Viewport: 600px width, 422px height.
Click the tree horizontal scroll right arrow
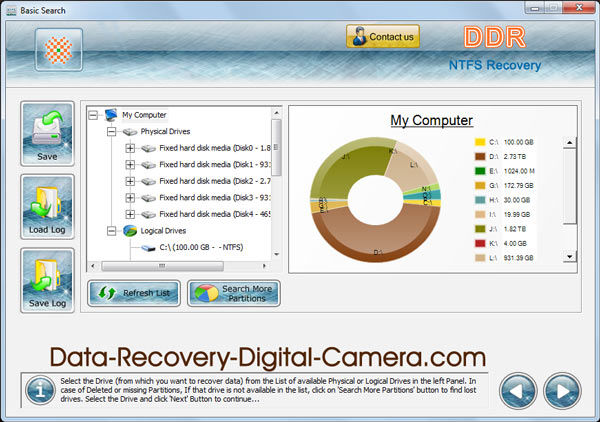264,266
